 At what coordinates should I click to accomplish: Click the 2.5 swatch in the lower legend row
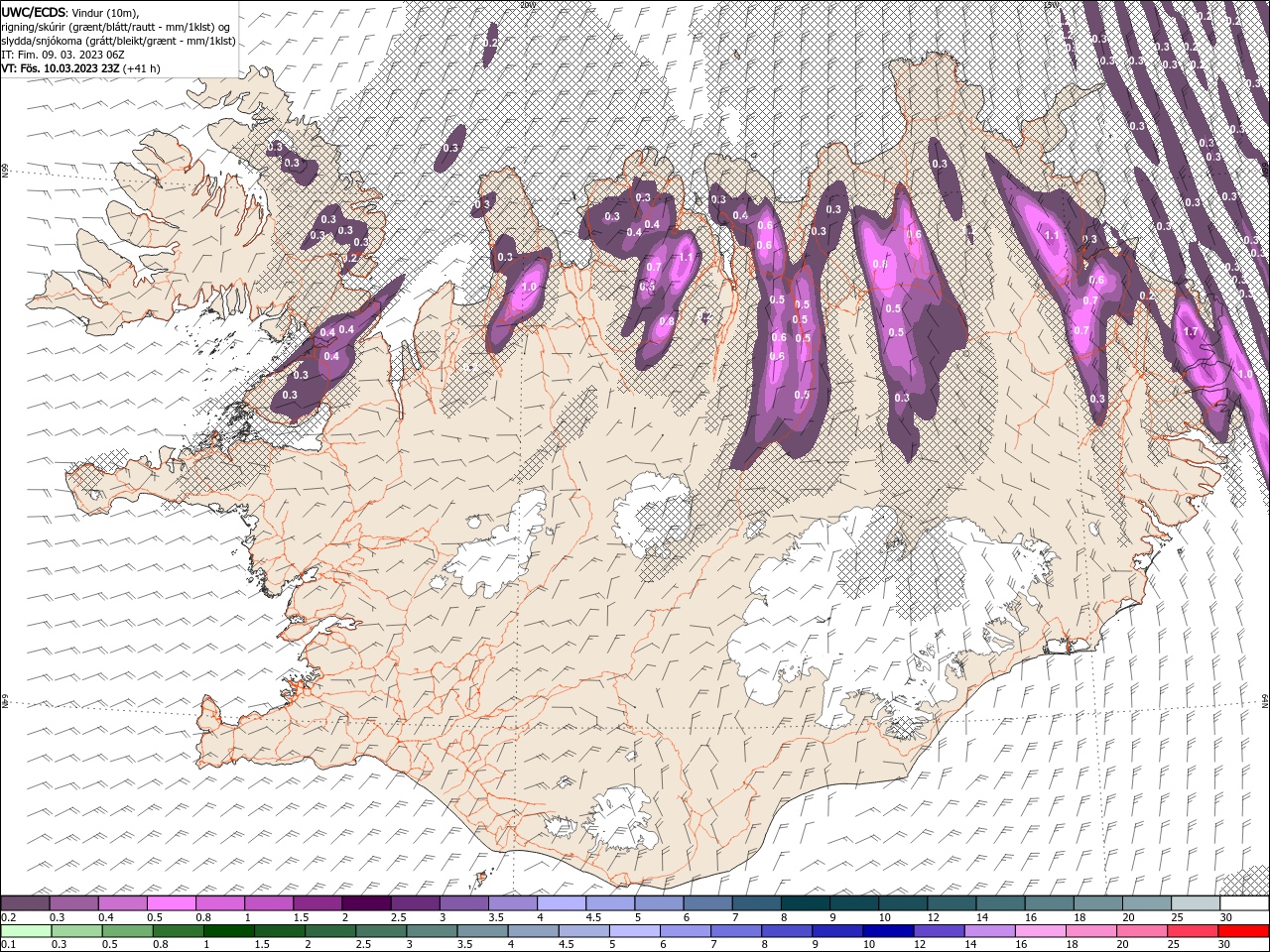[x=381, y=931]
